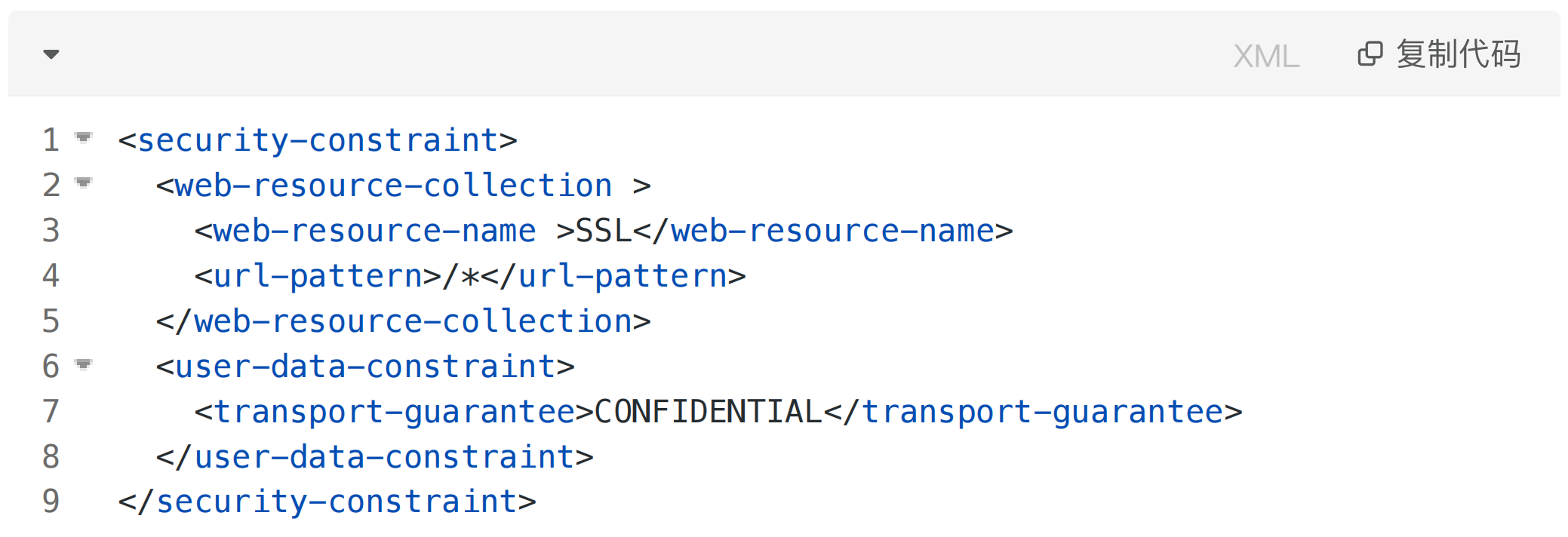Fold the security-constraint tag at line 1
1568x537 pixels.
pyautogui.click(x=84, y=137)
